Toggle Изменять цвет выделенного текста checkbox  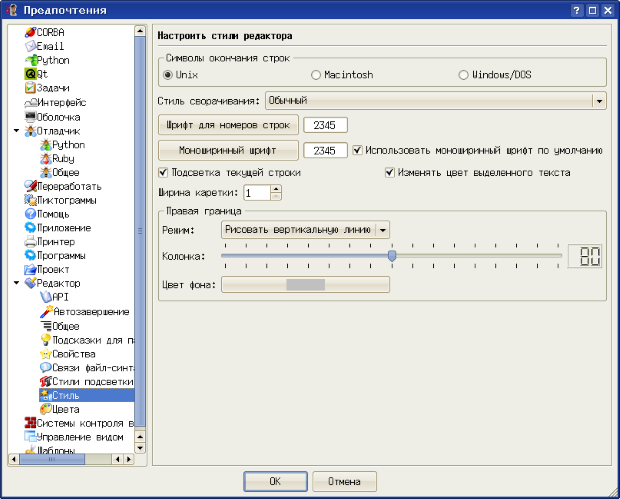[x=390, y=173]
